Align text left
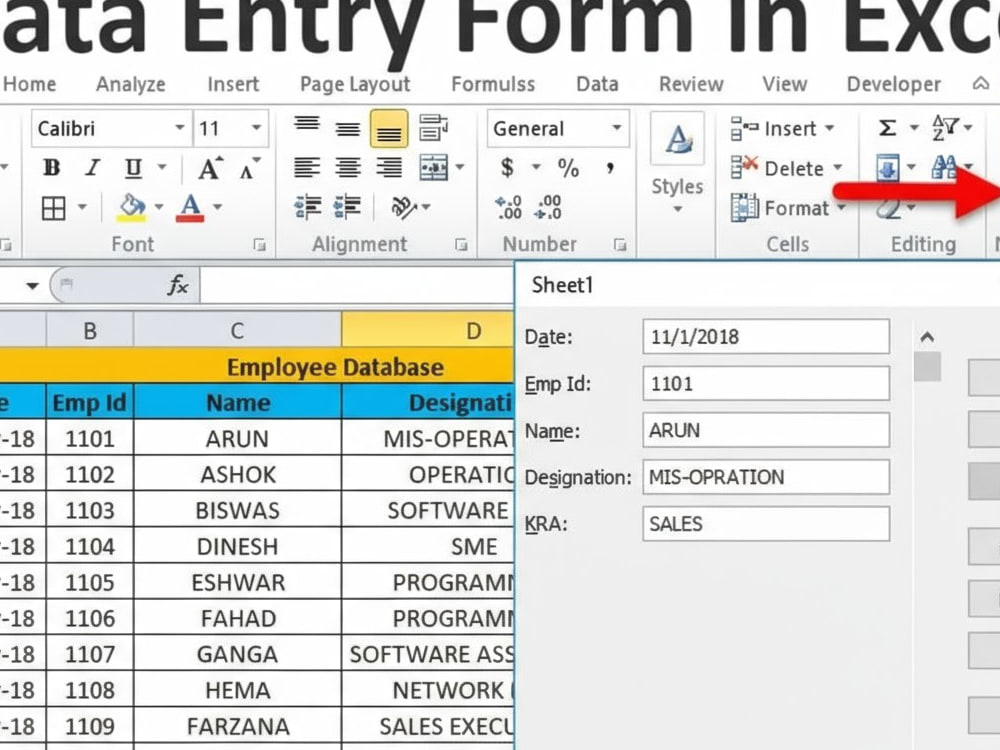Screen dimensions: 1000x750 pos(307,168)
